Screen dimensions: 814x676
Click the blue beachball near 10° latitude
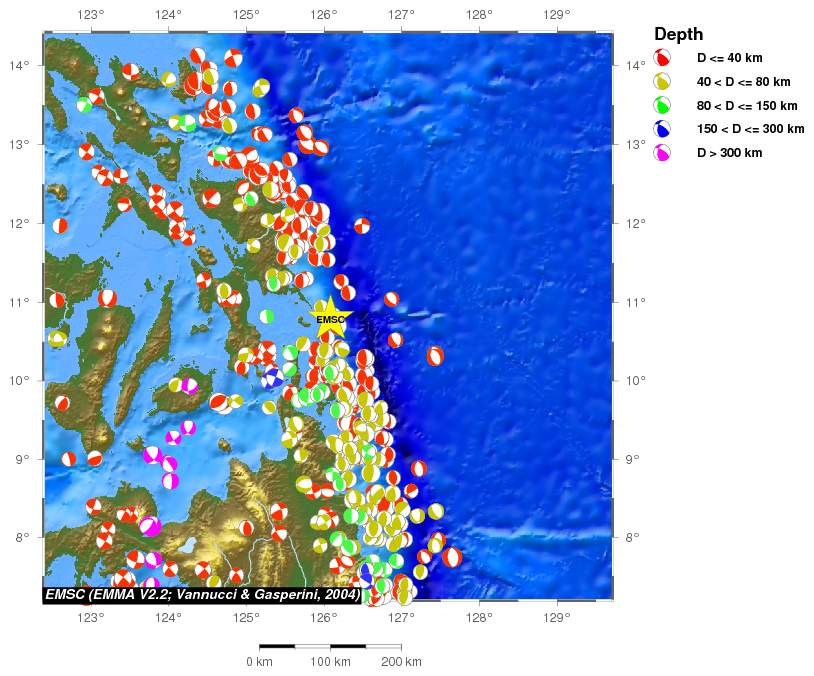(271, 377)
